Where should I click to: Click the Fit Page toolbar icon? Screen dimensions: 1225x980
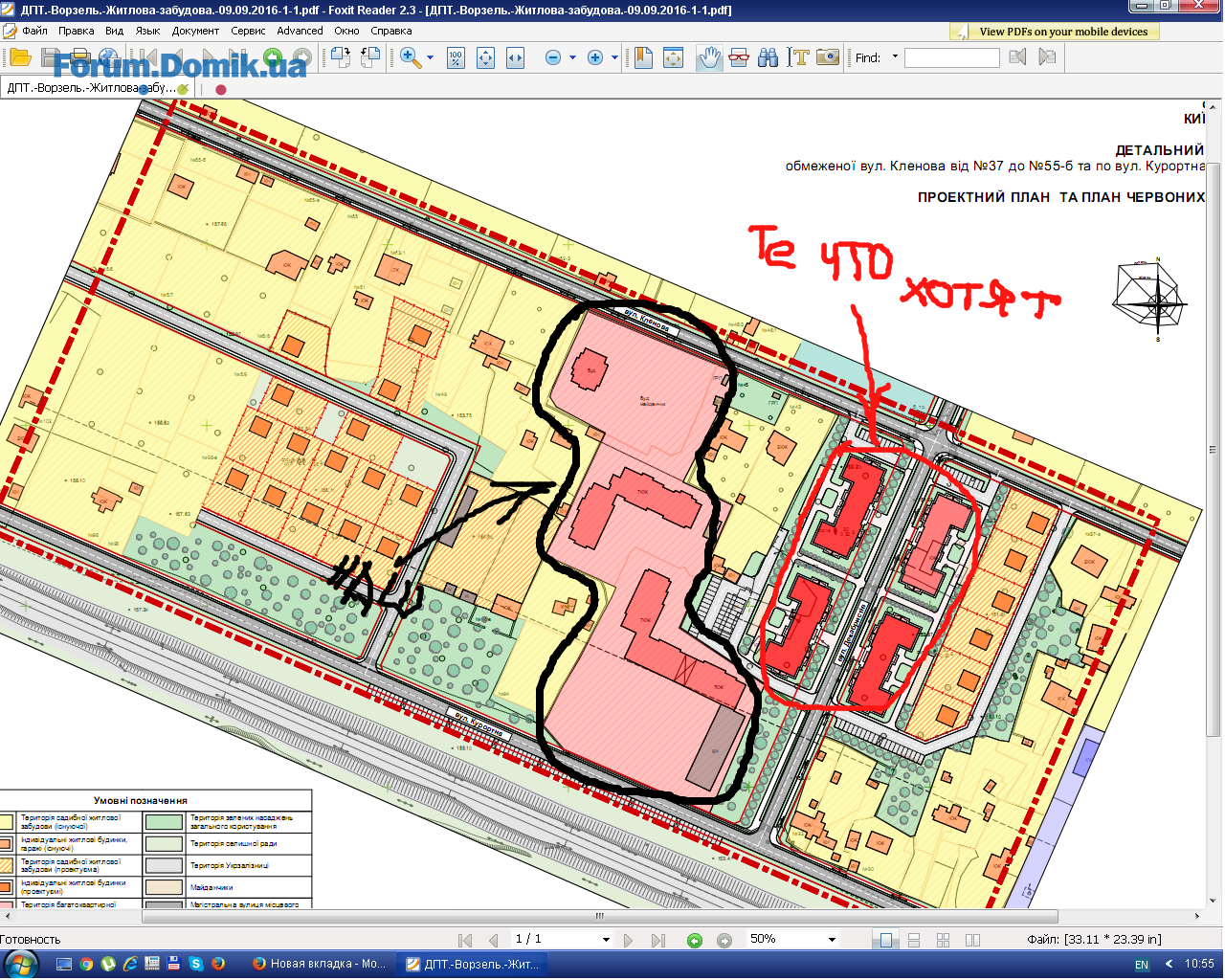485,57
